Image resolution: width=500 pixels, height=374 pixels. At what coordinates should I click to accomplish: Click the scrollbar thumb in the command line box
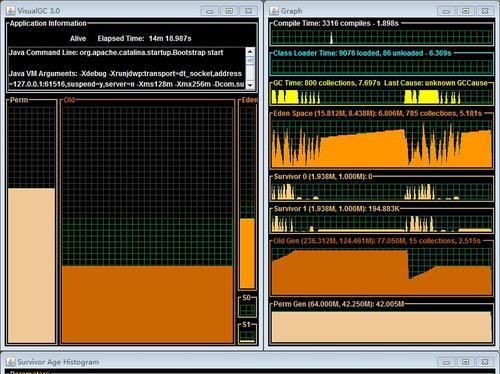click(250, 61)
